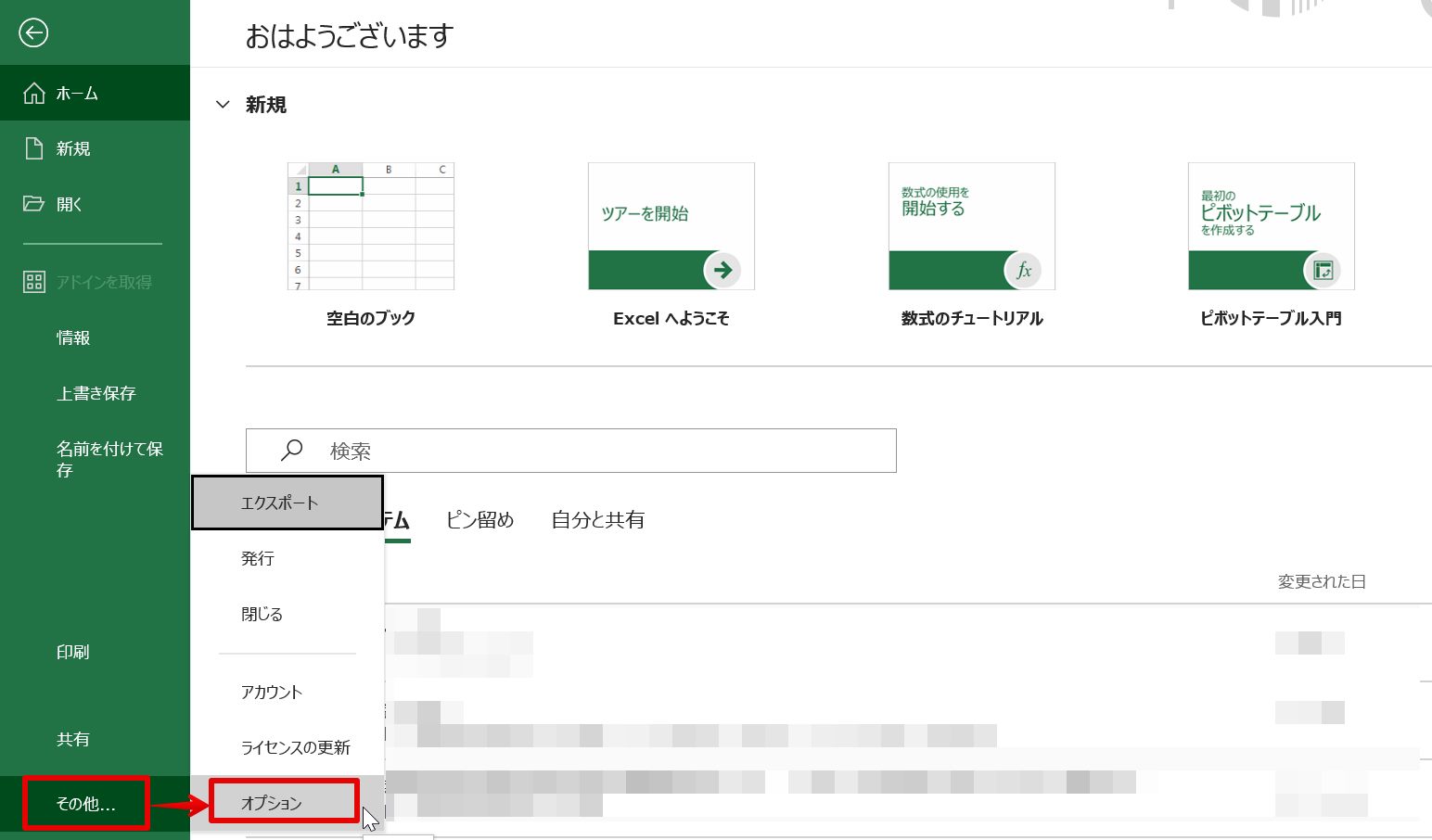Viewport: 1432px width, 840px height.
Task: Switch to the ピン留め tab
Action: (479, 520)
